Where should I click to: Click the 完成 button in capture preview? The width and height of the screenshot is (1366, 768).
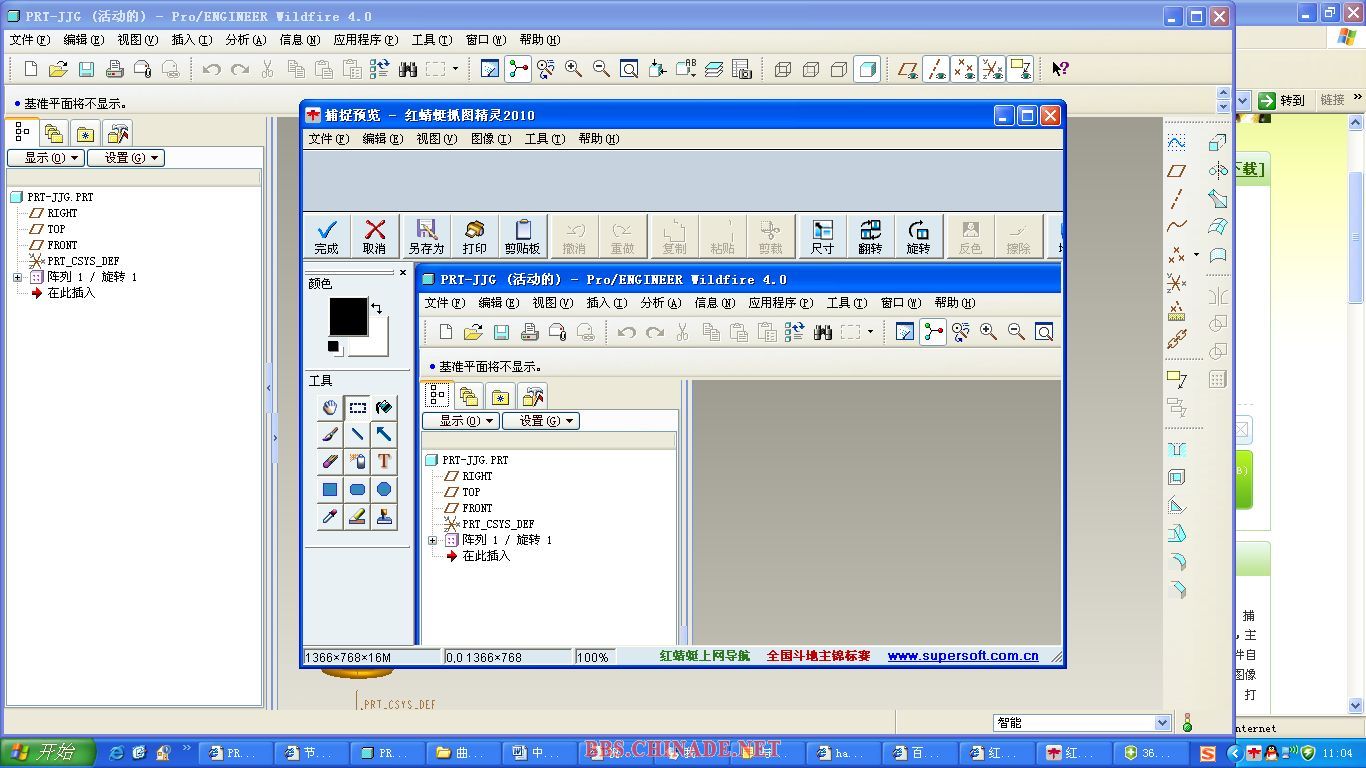[x=326, y=236]
